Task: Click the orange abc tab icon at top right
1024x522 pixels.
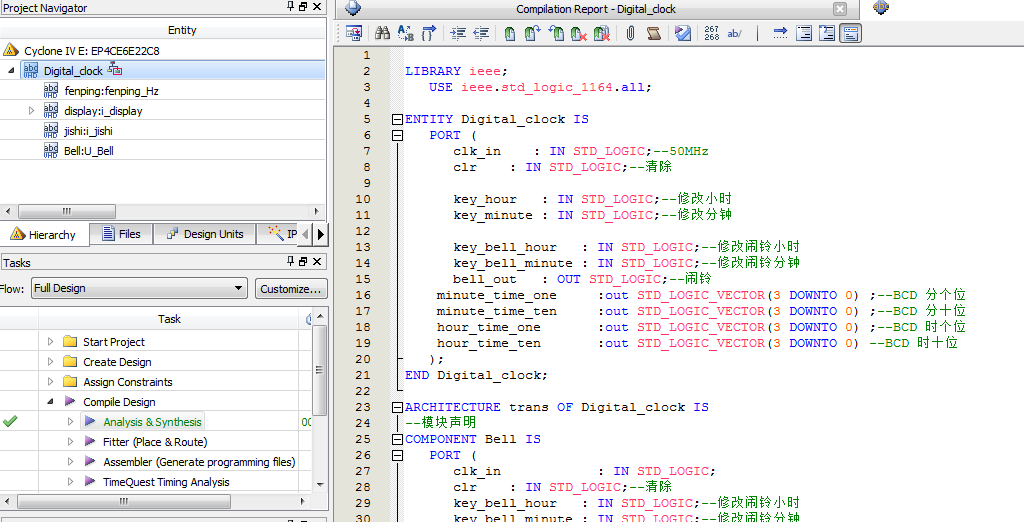Action: point(881,7)
